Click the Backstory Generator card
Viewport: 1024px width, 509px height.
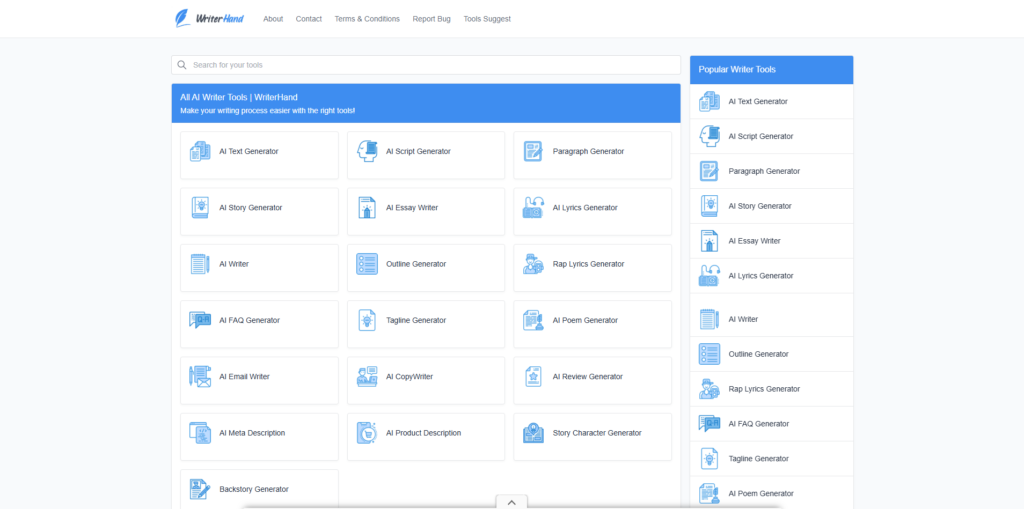coord(259,489)
